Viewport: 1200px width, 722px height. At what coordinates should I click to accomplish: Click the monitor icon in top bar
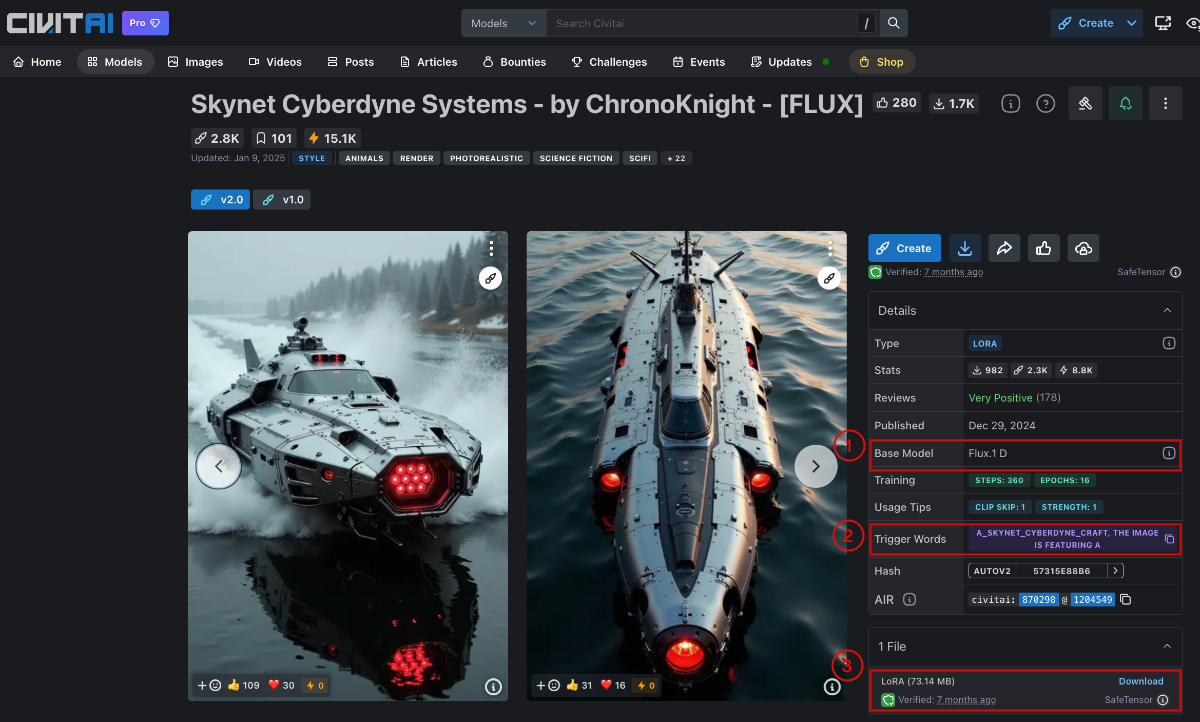click(x=1163, y=23)
